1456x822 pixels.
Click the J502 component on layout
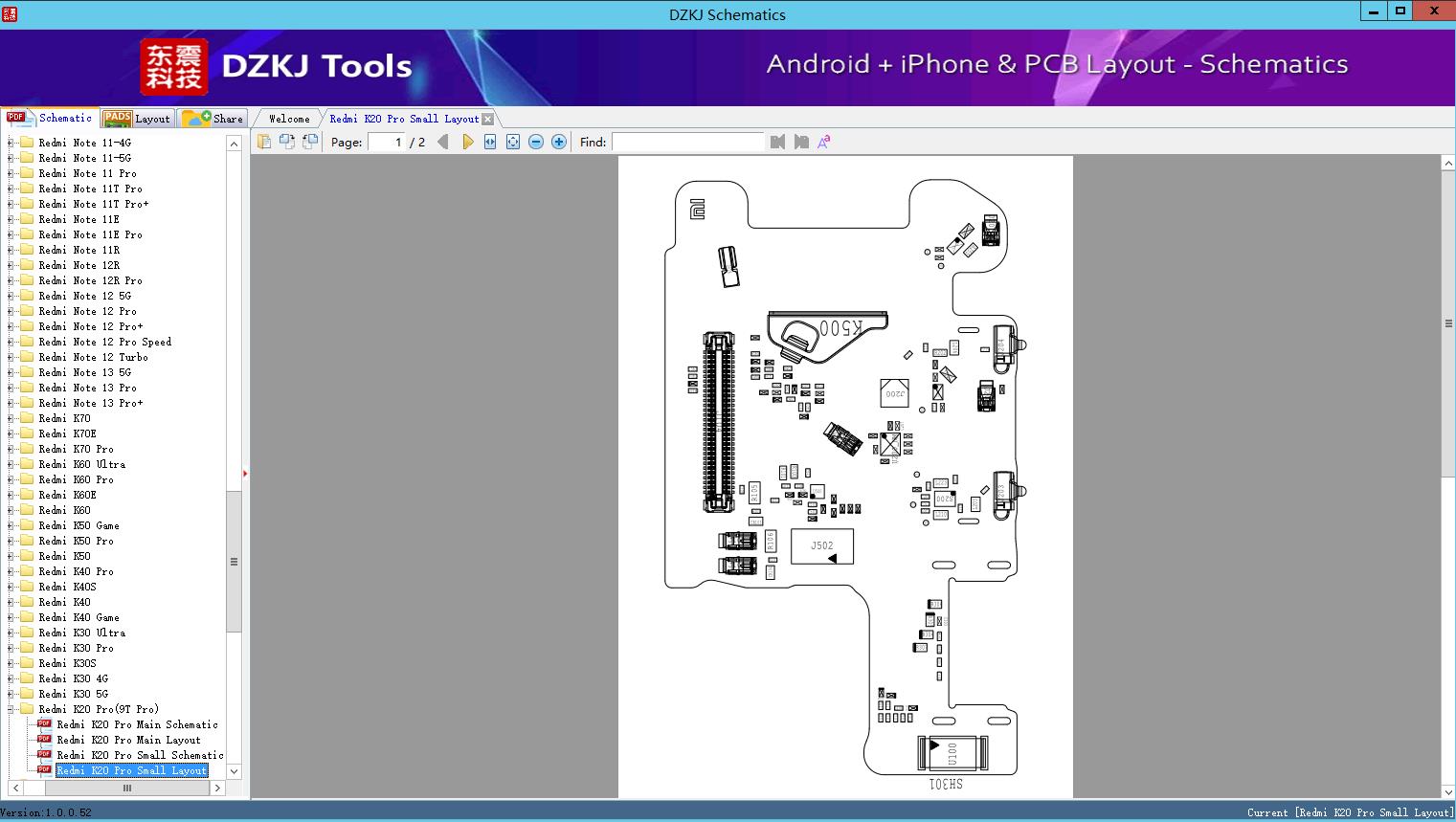tap(822, 546)
